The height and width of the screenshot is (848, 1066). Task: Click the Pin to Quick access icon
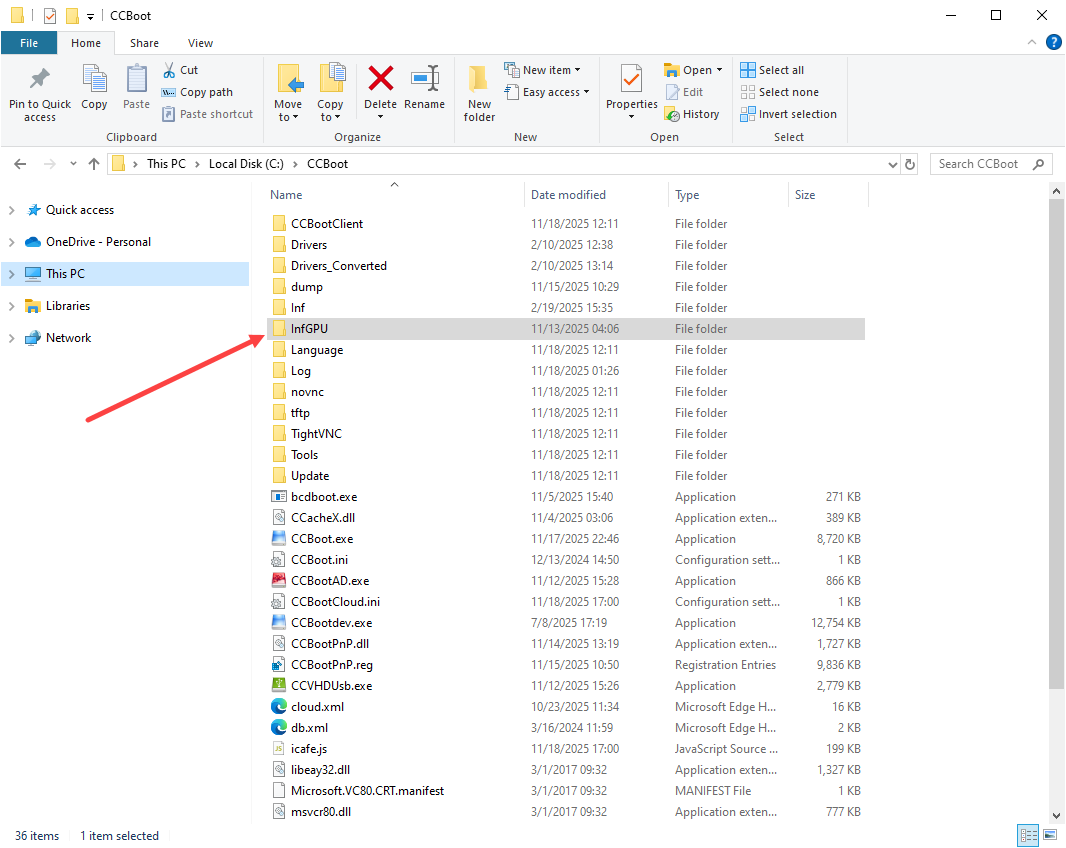[40, 80]
